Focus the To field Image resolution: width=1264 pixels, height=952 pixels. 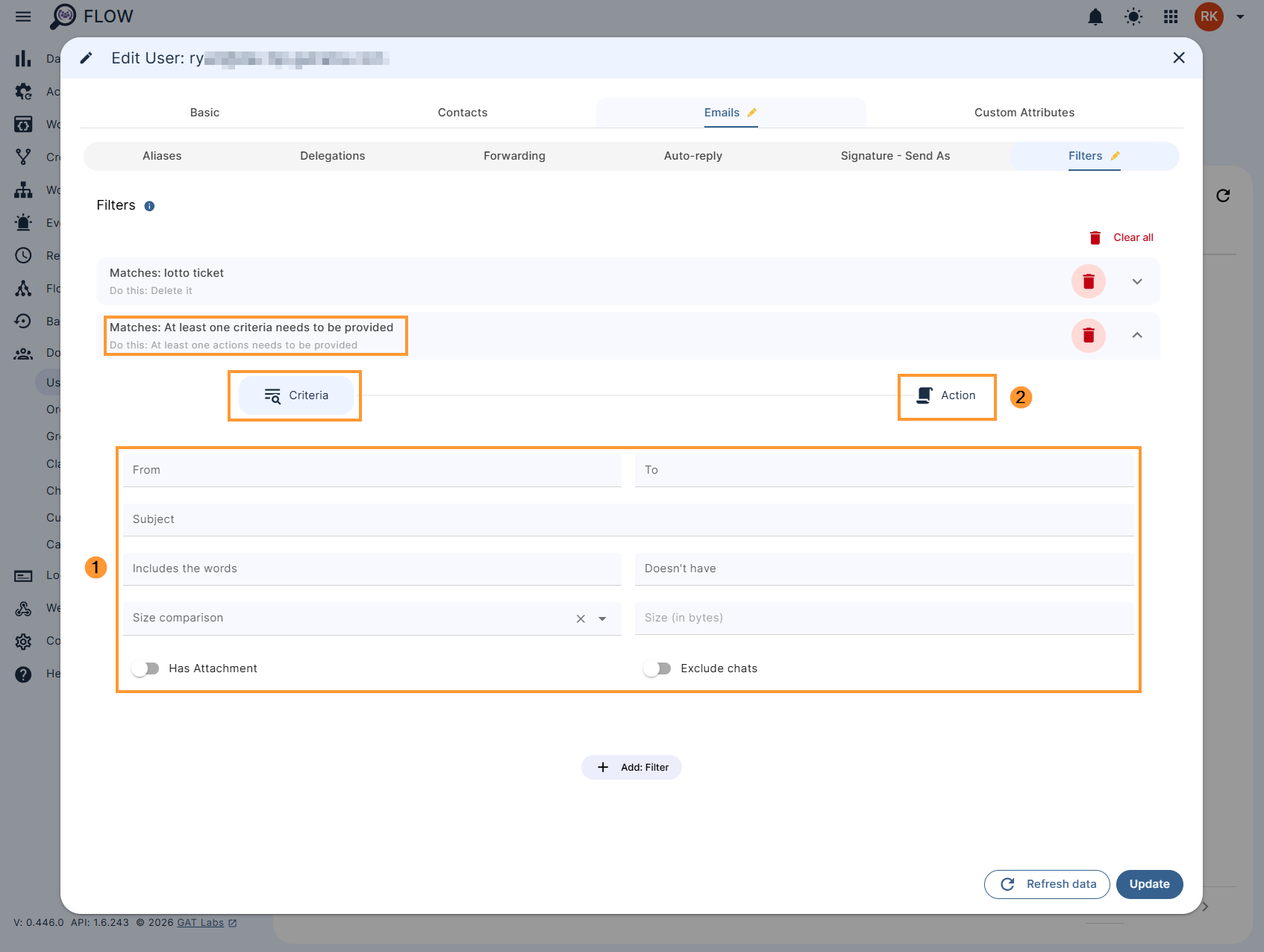coord(884,470)
